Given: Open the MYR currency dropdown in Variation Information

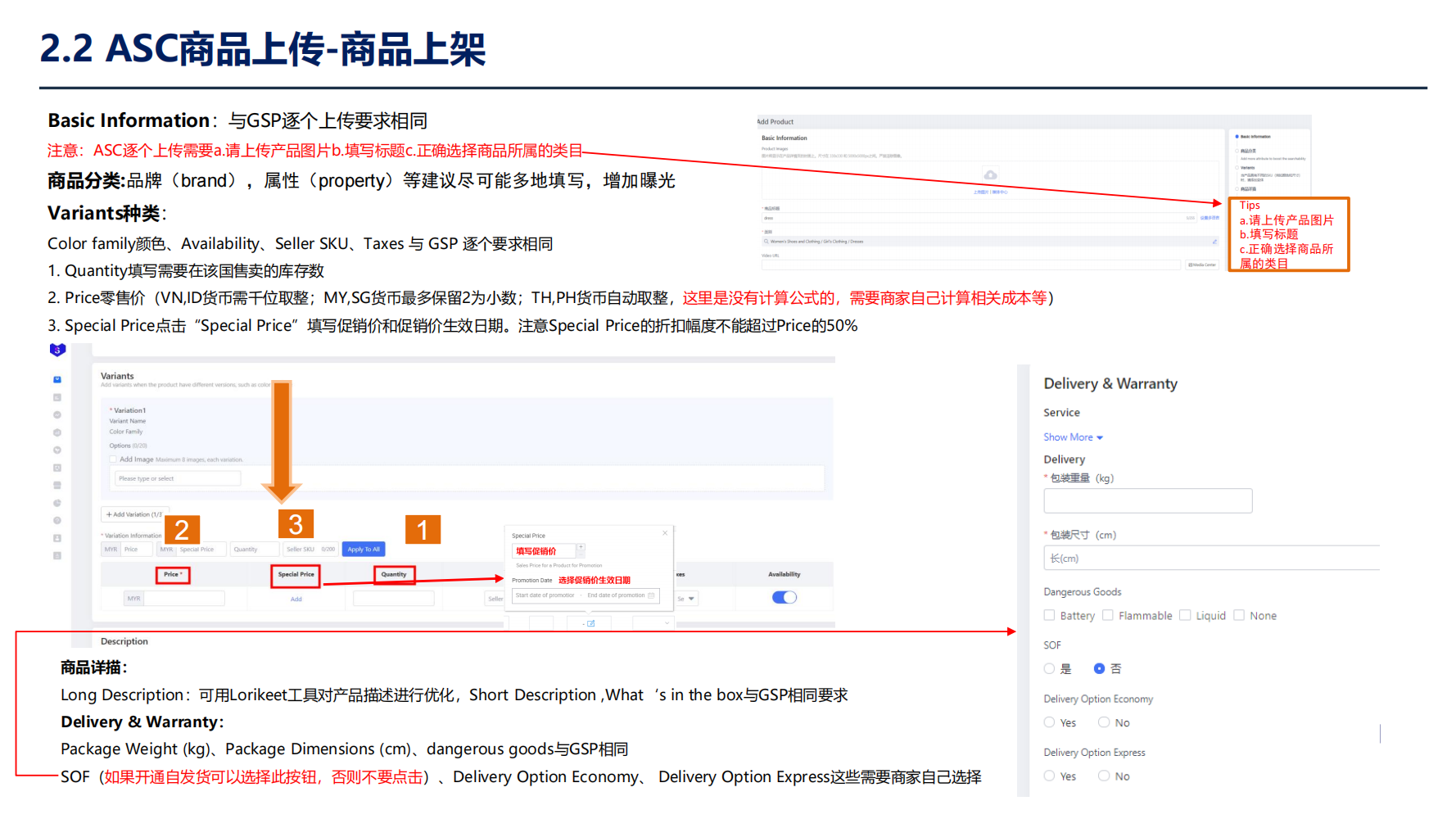Looking at the screenshot, I should (x=110, y=549).
